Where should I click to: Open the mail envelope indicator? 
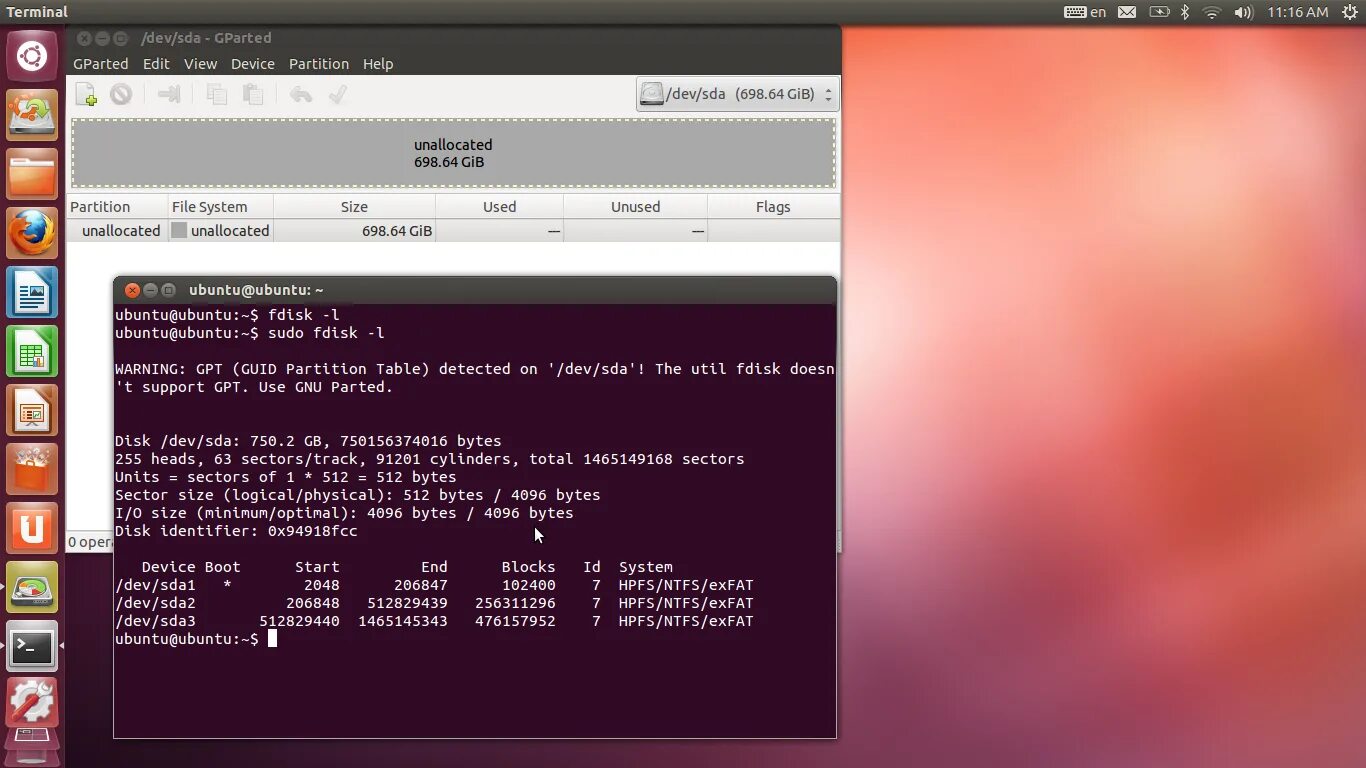click(1127, 12)
